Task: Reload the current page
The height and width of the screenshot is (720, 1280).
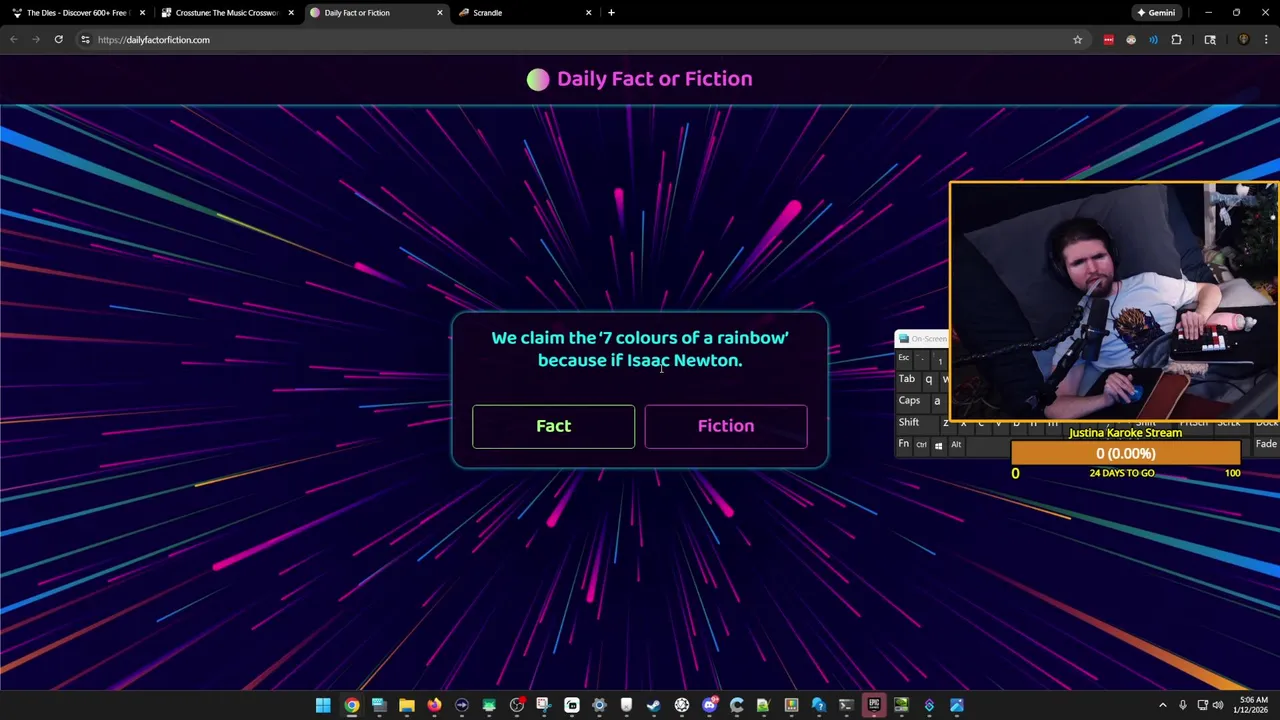Action: click(x=58, y=40)
